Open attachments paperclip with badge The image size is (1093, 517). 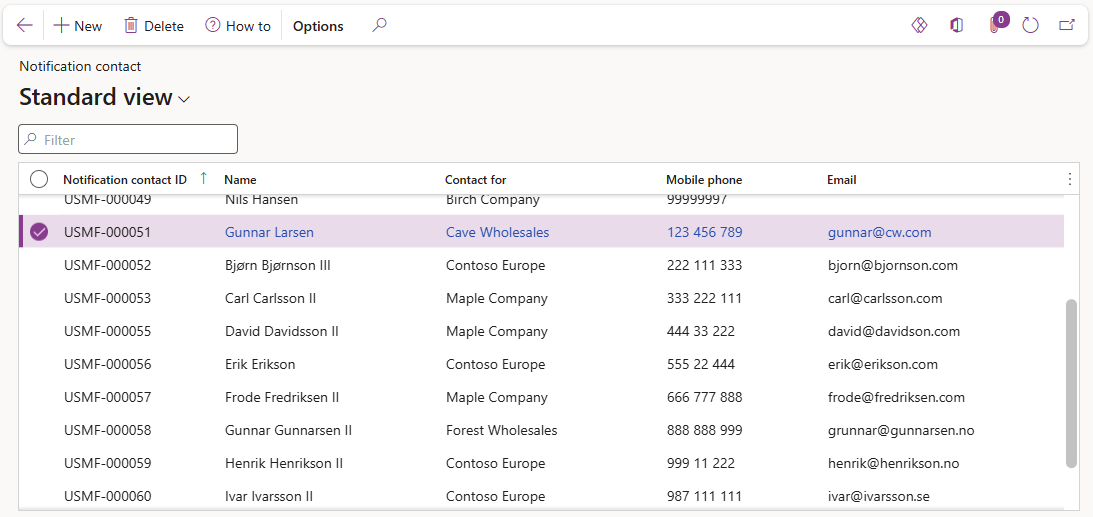pyautogui.click(x=994, y=25)
